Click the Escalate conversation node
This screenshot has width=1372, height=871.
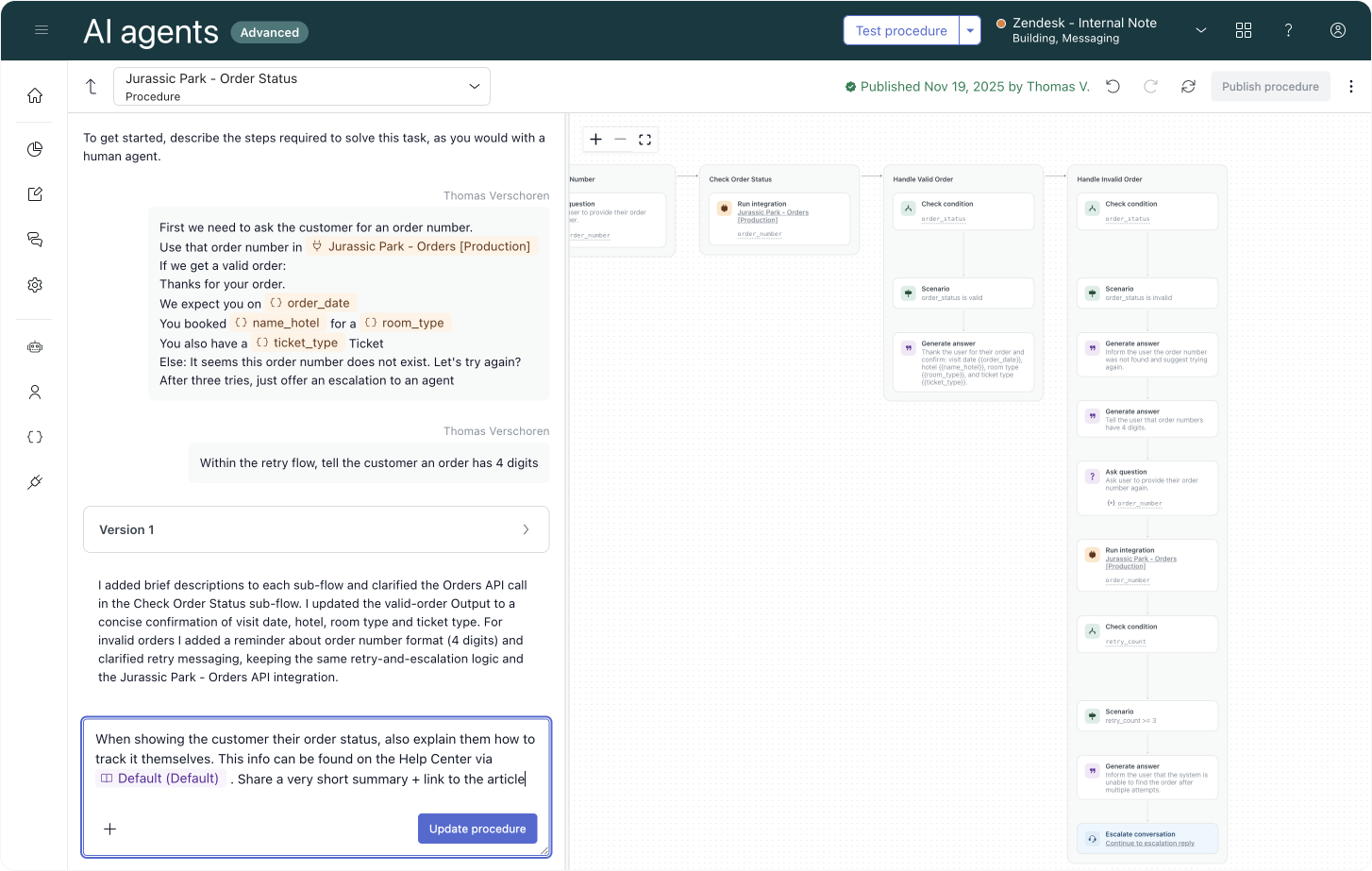(1146, 838)
